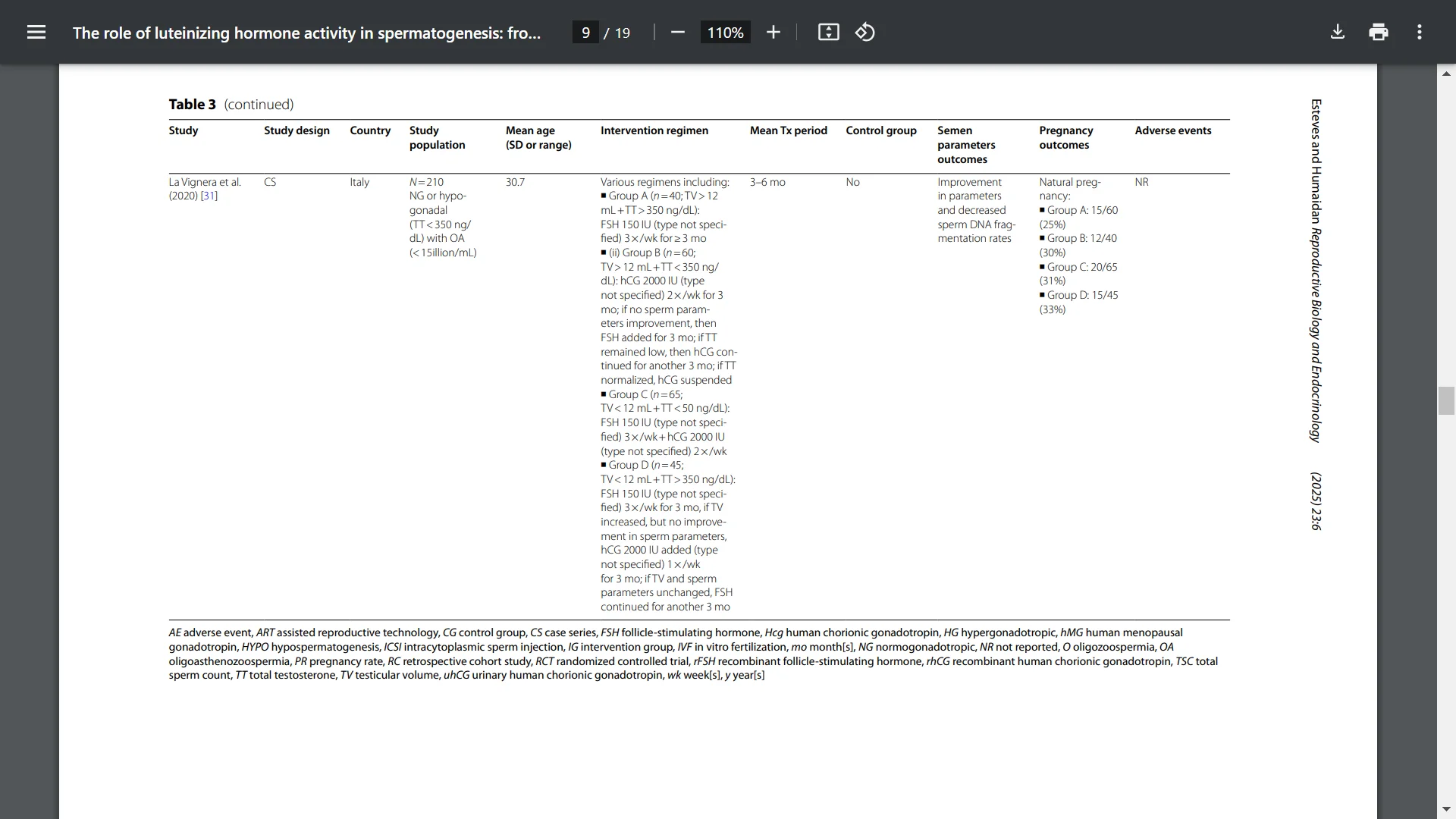
Task: Select the 'N=210' population value
Action: (426, 182)
